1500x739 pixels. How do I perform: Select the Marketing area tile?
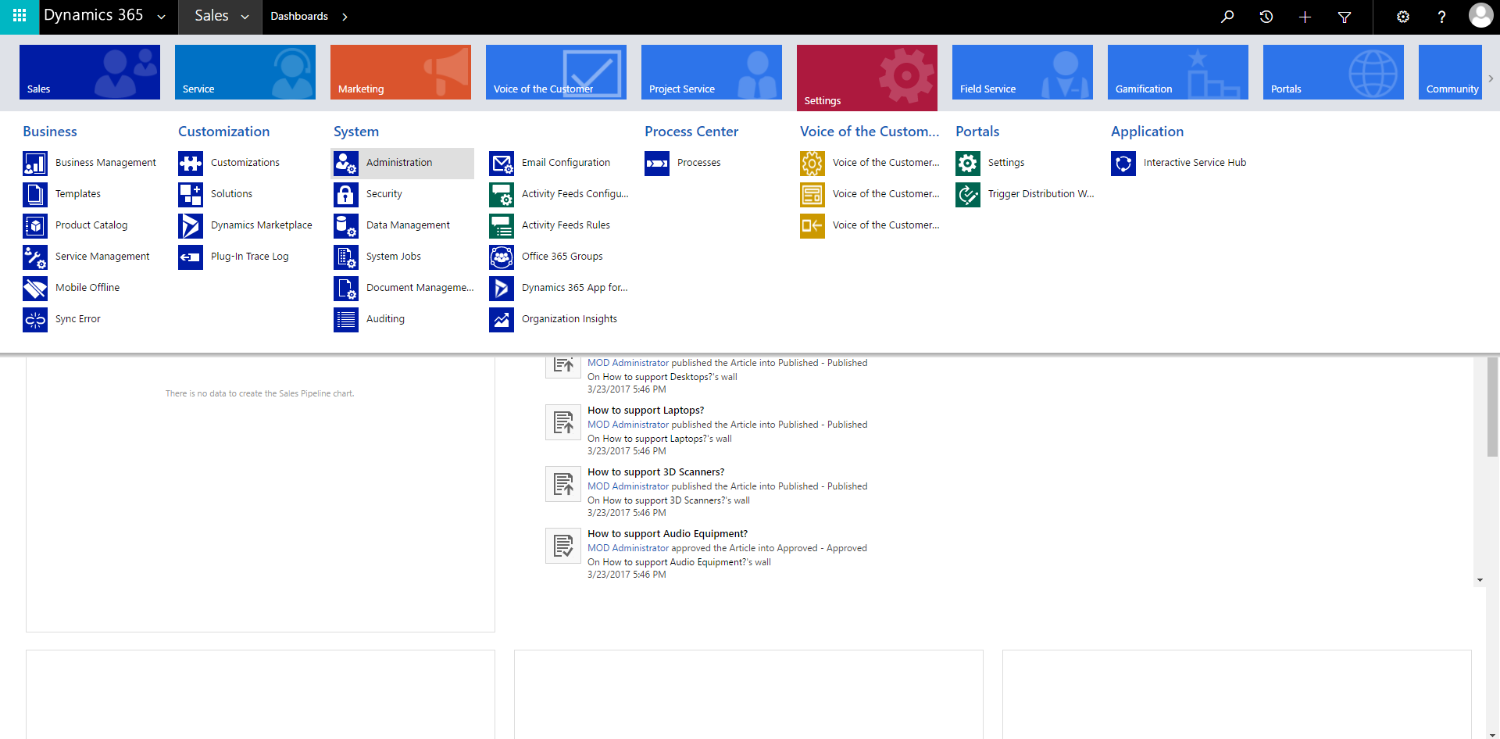pyautogui.click(x=400, y=72)
